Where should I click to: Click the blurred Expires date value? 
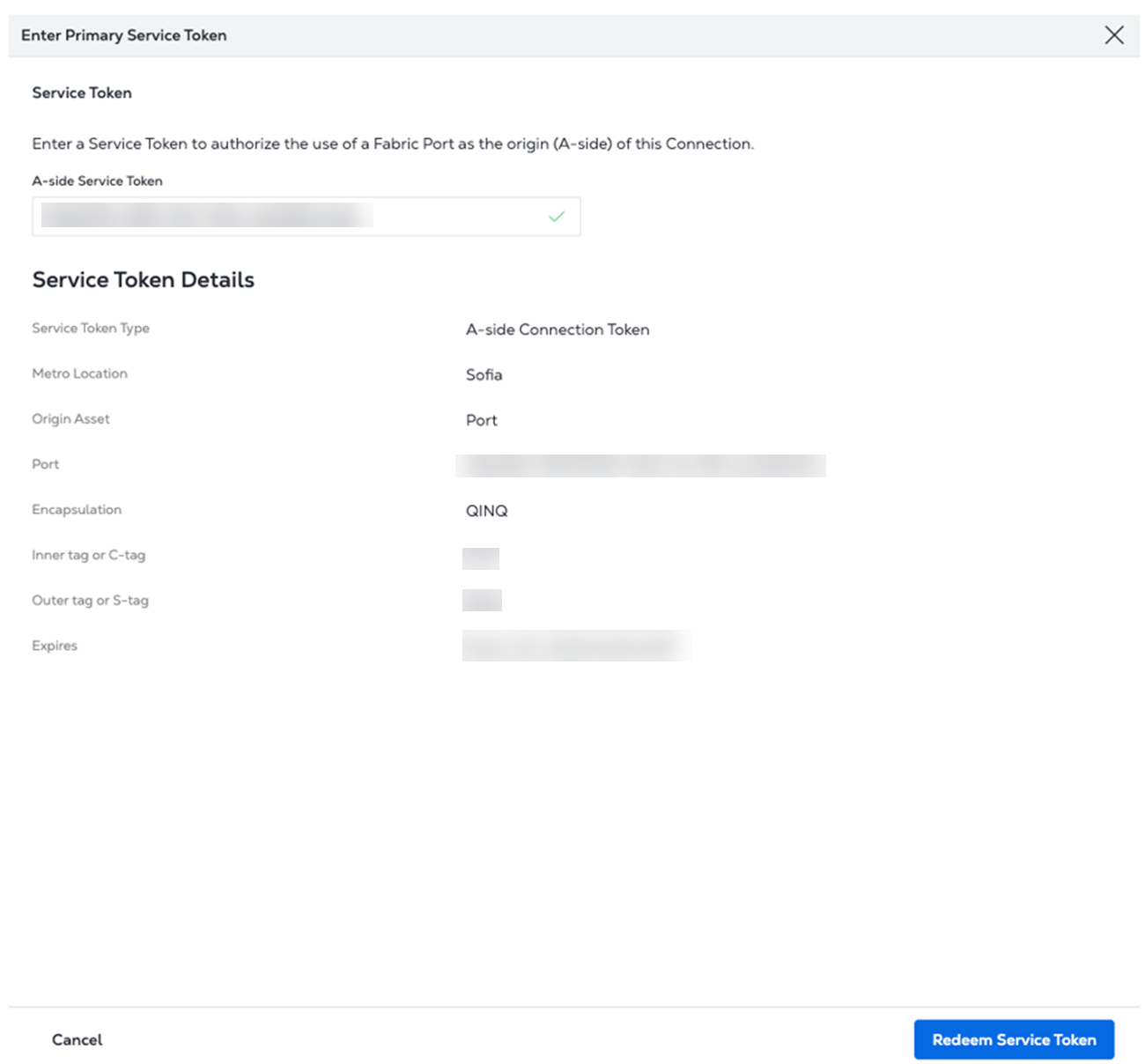576,646
